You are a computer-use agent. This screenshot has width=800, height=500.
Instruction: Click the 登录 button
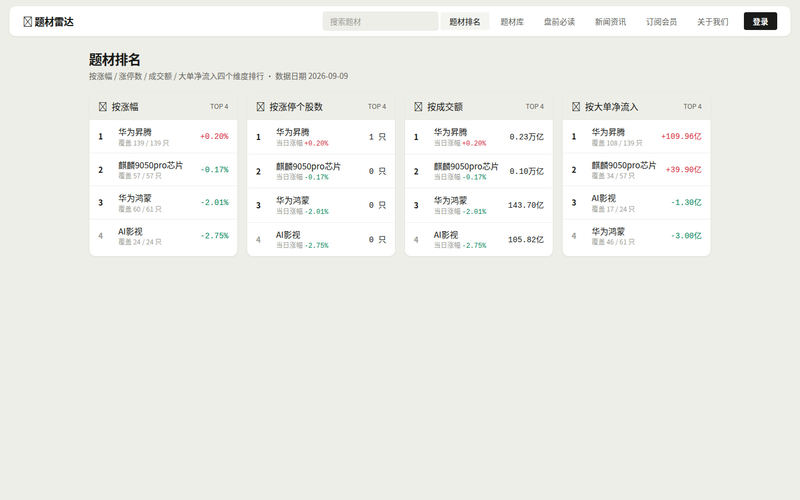coord(760,21)
